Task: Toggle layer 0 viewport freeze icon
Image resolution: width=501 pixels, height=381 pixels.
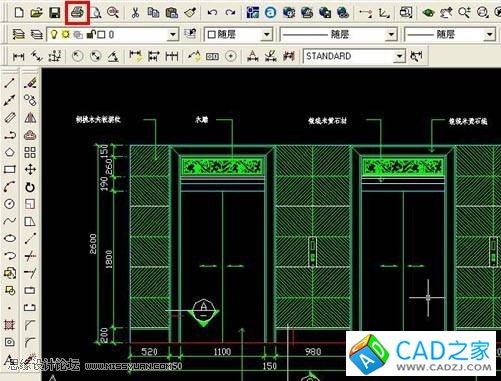Action: click(78, 34)
